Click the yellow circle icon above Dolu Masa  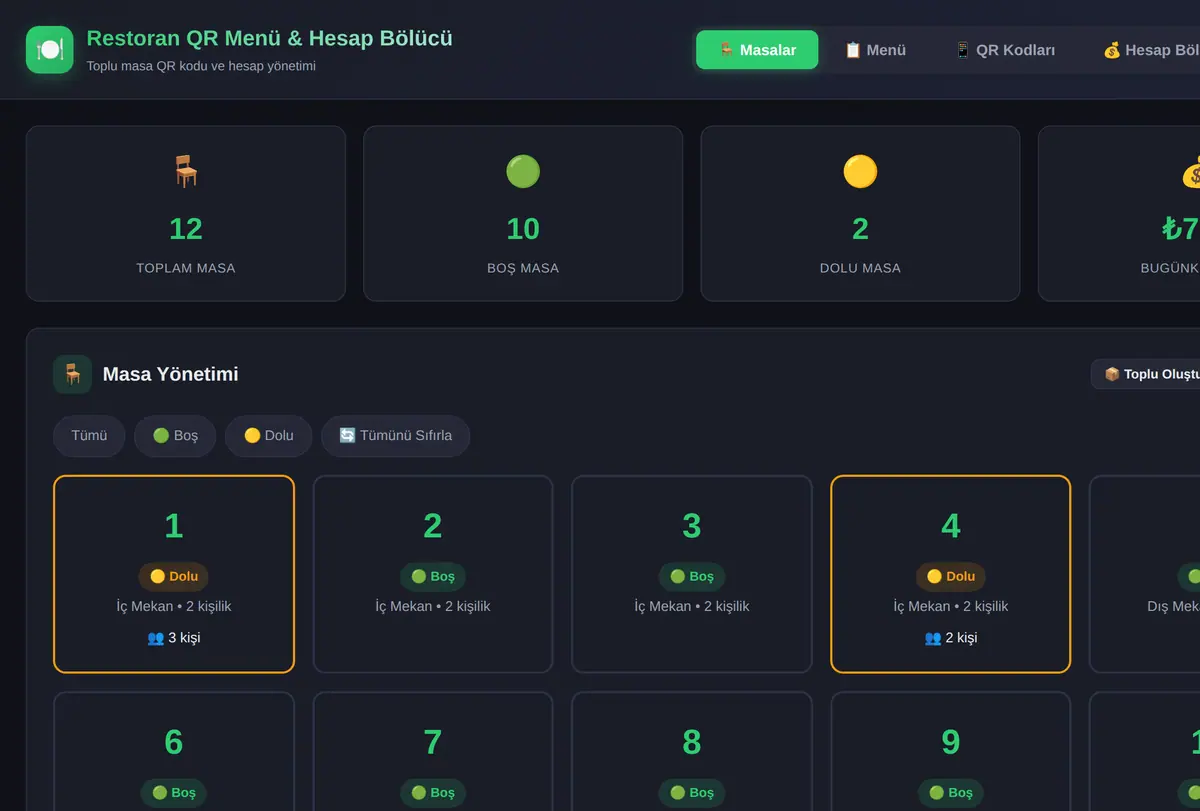[860, 172]
